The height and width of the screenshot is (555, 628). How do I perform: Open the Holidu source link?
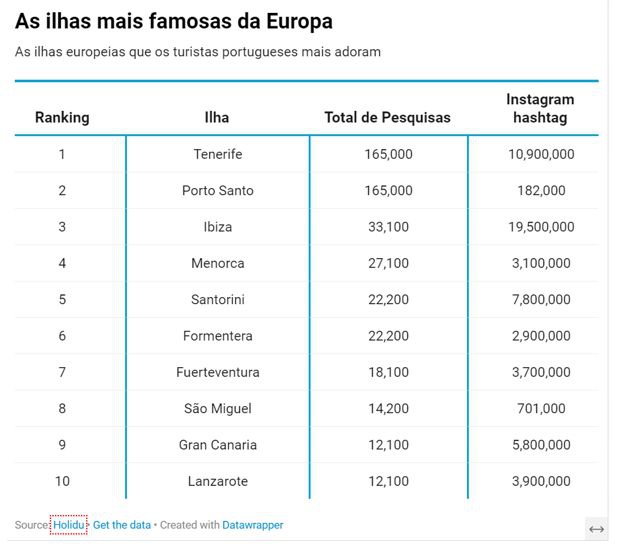coord(69,525)
